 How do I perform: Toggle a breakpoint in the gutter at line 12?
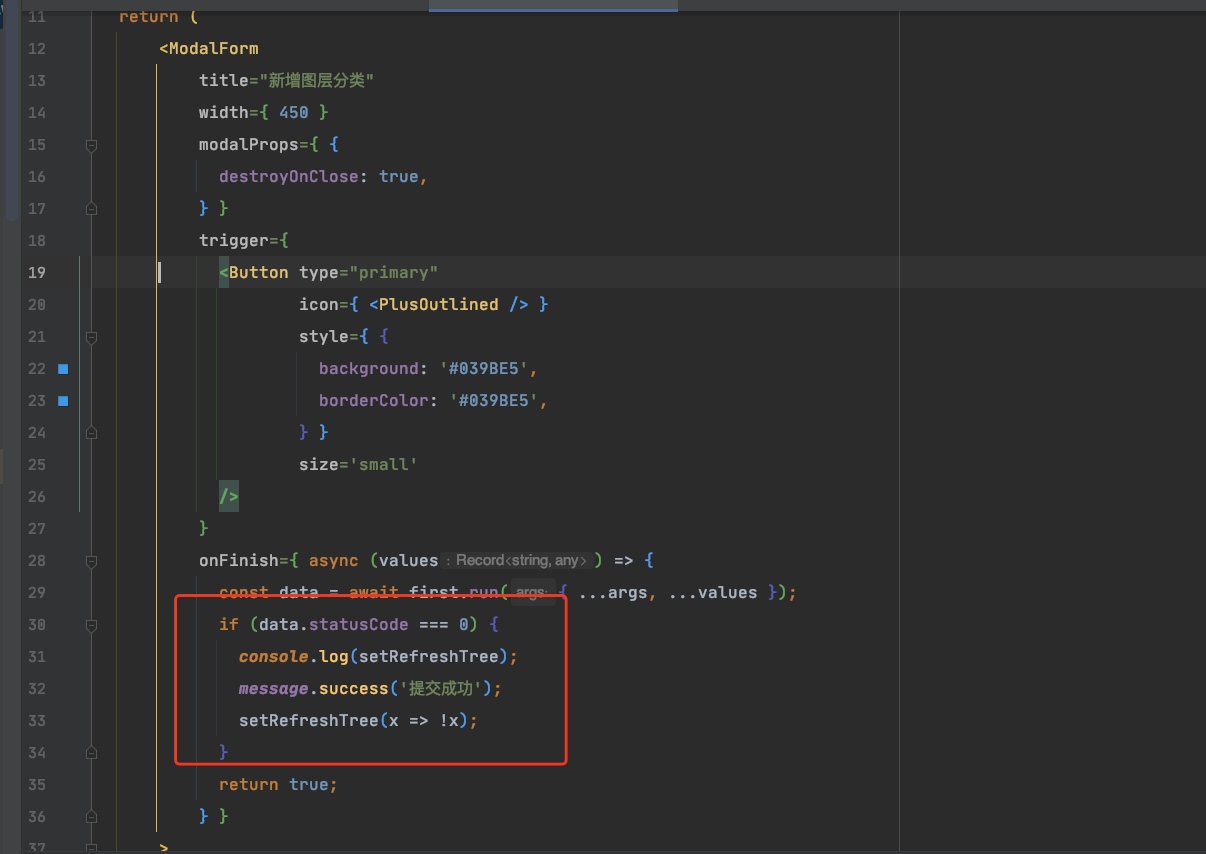(65, 48)
